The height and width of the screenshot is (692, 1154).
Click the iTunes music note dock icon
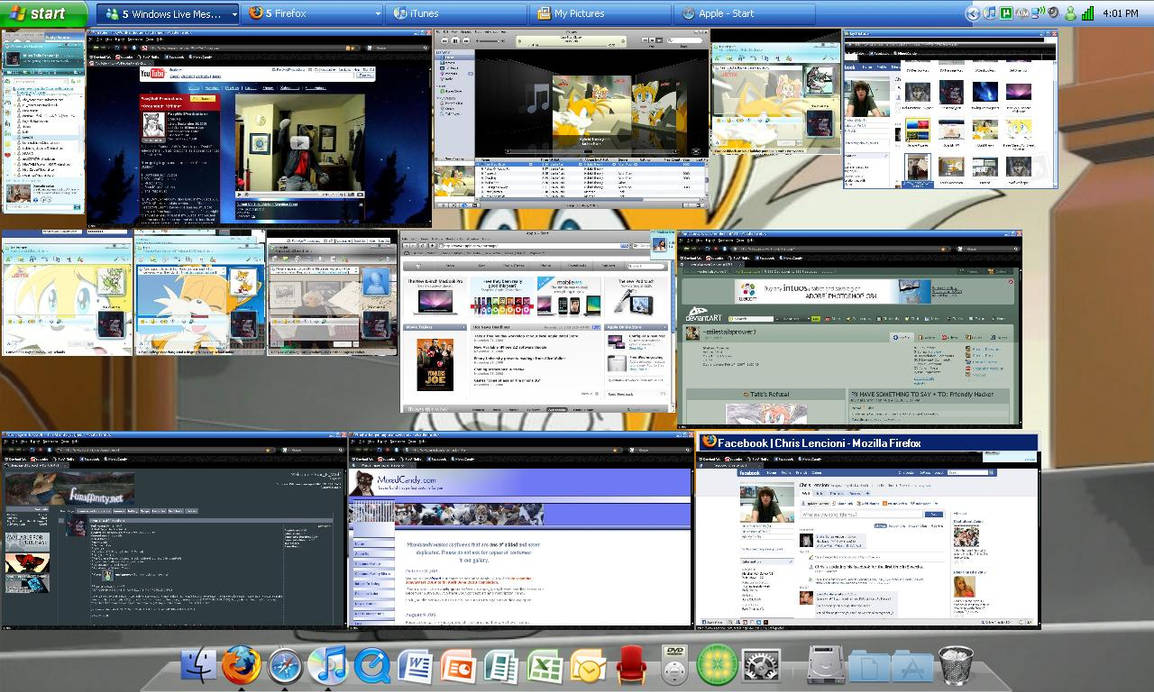[328, 664]
